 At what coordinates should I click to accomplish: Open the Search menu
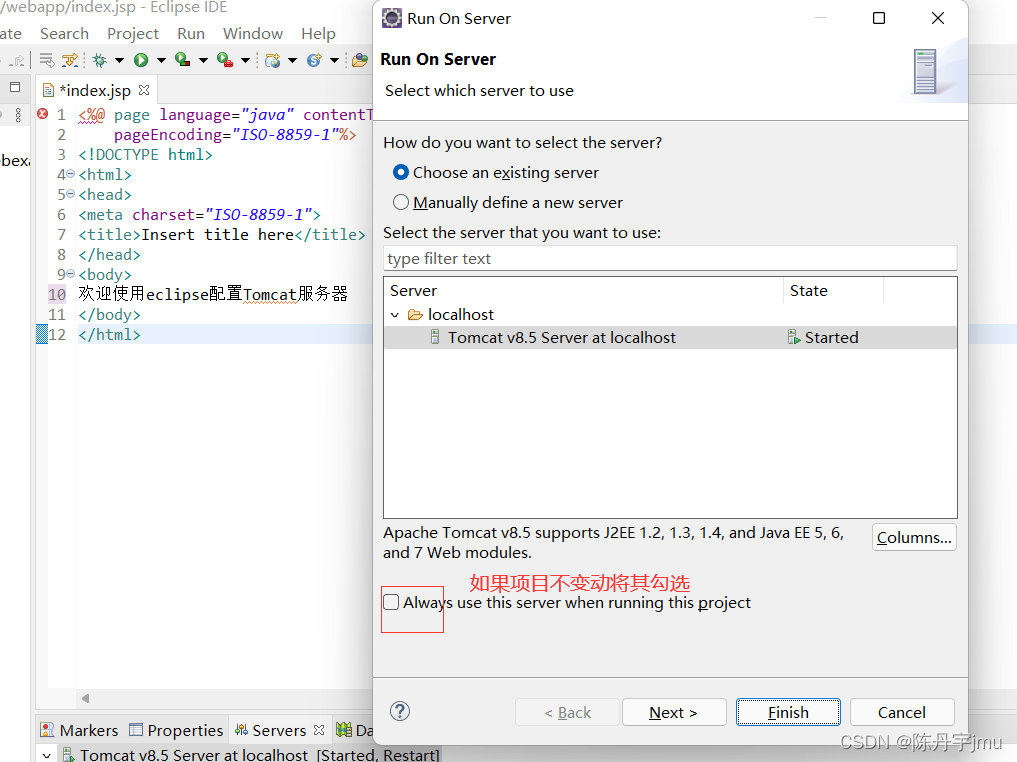pyautogui.click(x=64, y=34)
